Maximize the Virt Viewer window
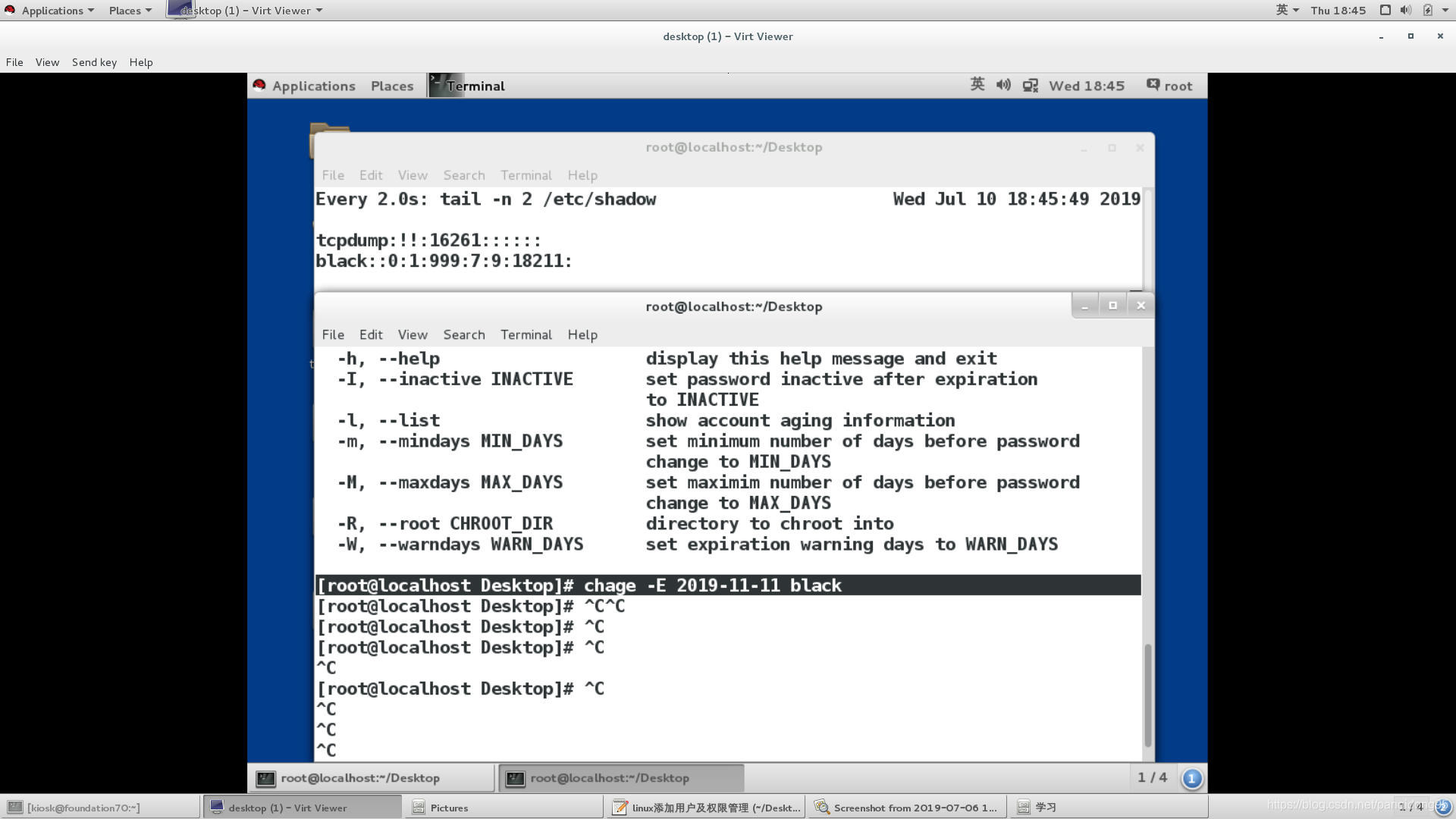1456x819 pixels. click(x=1410, y=36)
